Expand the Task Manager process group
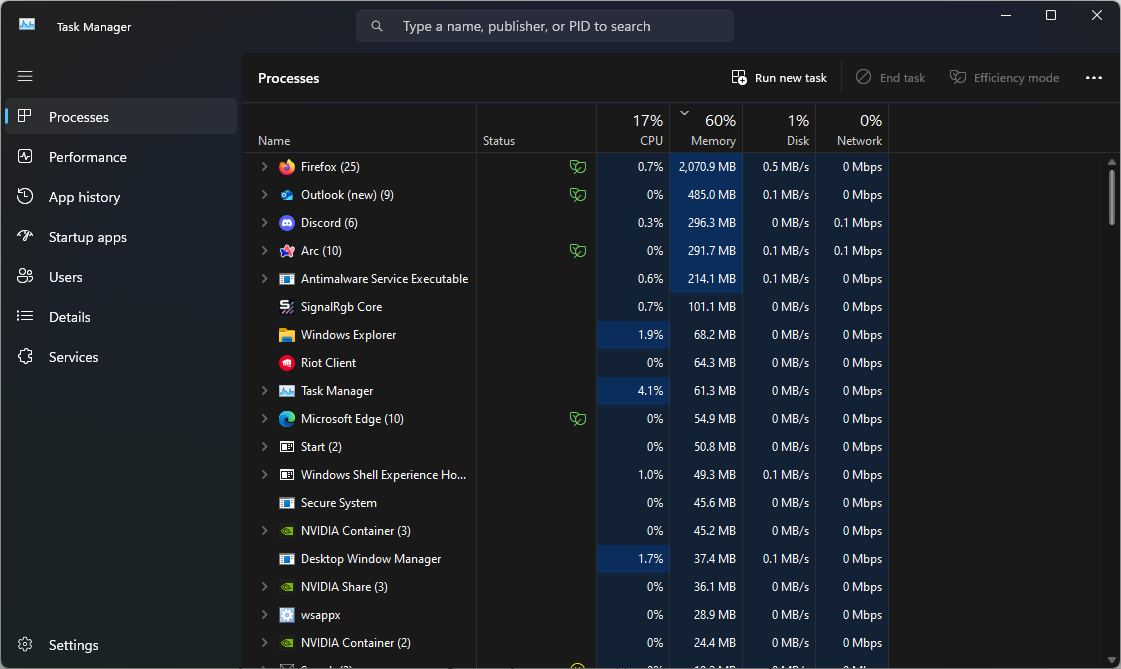 coord(265,391)
